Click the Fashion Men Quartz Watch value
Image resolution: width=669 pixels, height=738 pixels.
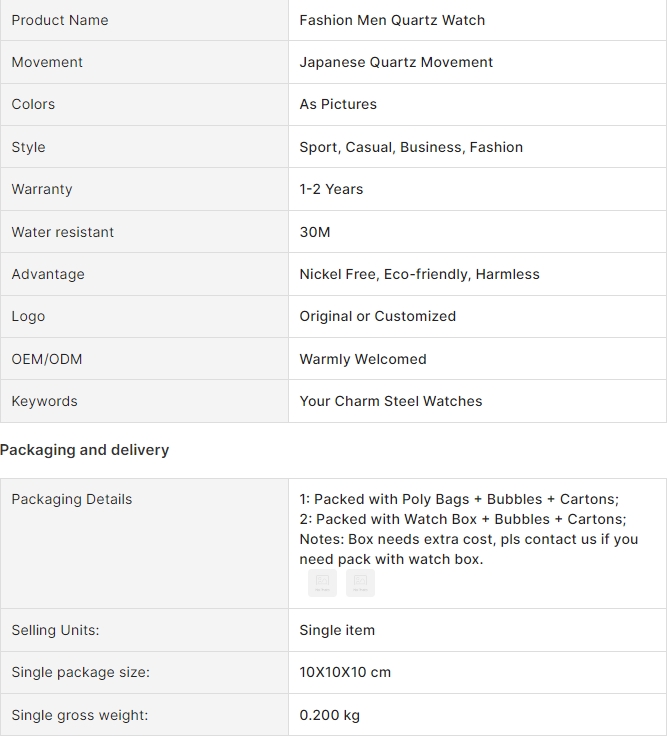coord(392,20)
